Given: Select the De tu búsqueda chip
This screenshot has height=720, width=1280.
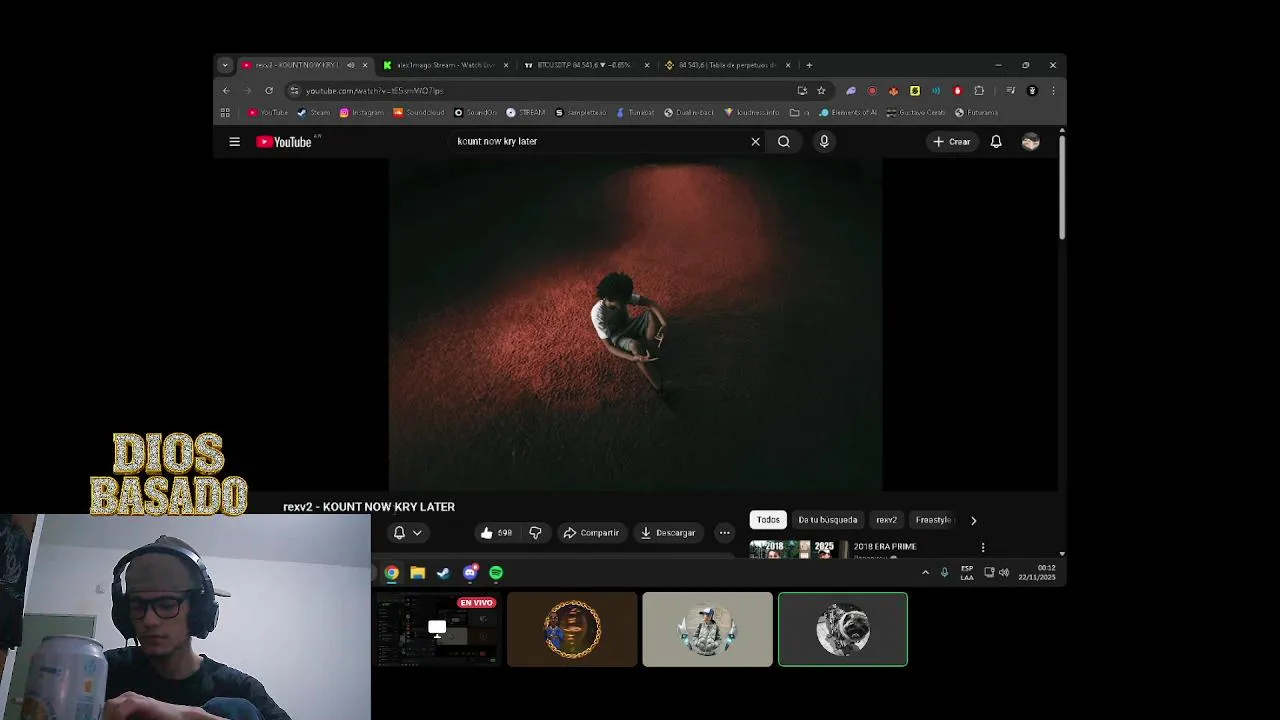Looking at the screenshot, I should click(828, 520).
